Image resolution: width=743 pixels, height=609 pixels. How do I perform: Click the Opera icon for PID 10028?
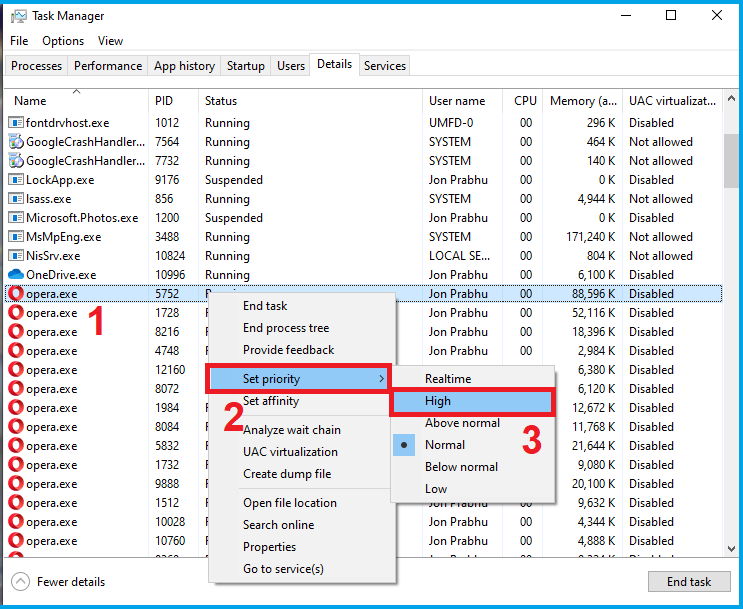pyautogui.click(x=16, y=521)
